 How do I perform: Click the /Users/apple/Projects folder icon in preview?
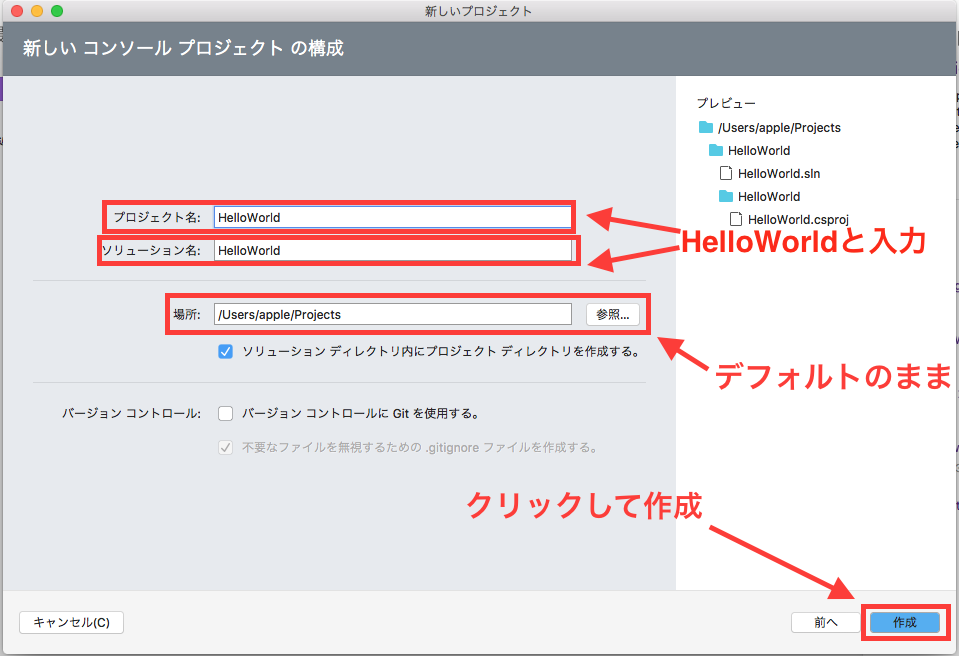707,128
